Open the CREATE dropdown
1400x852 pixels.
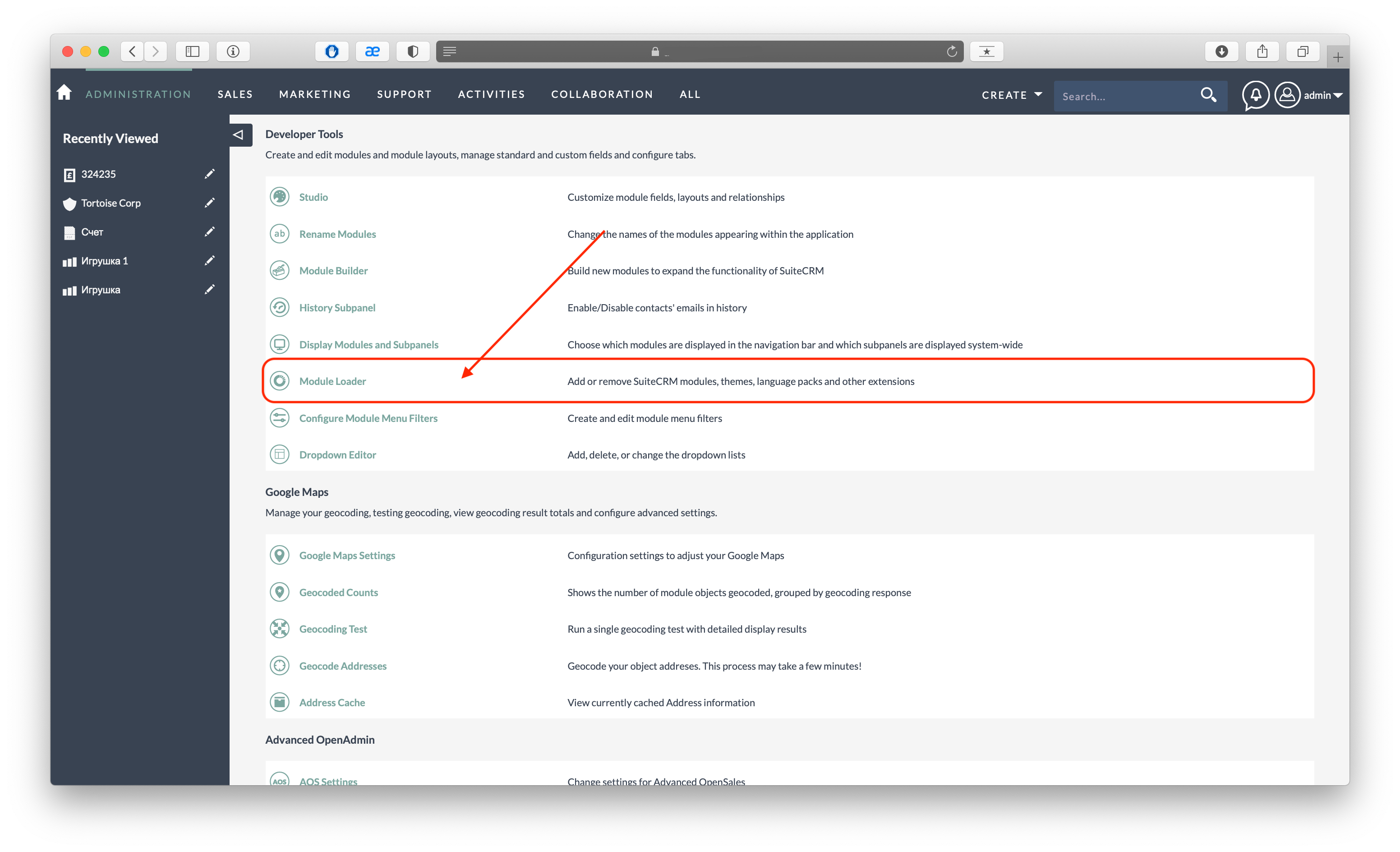1012,95
